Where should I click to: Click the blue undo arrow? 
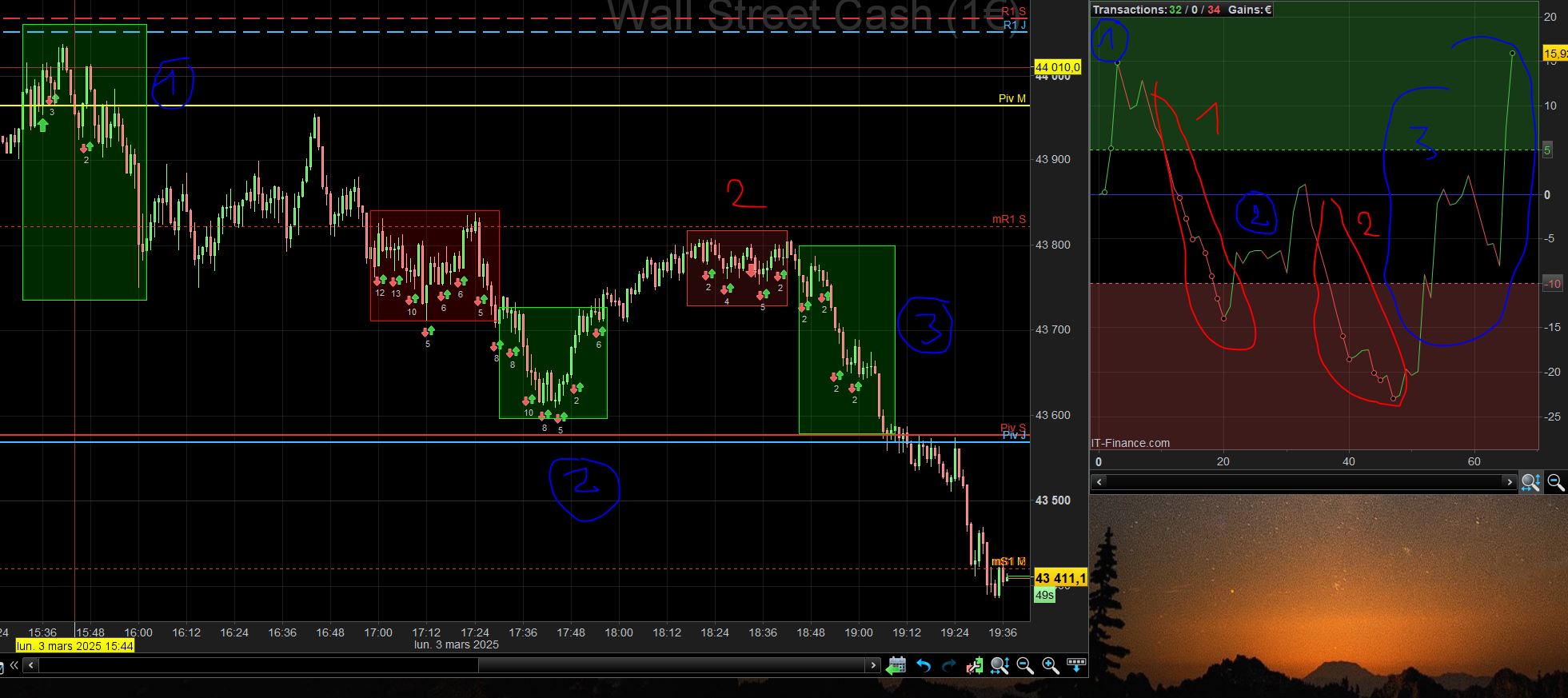click(924, 665)
